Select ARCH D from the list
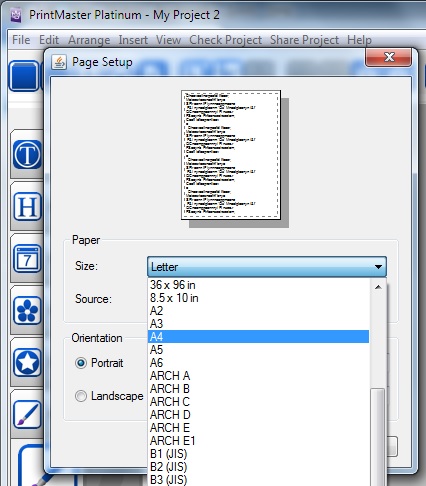This screenshot has height=486, width=426. click(258, 415)
